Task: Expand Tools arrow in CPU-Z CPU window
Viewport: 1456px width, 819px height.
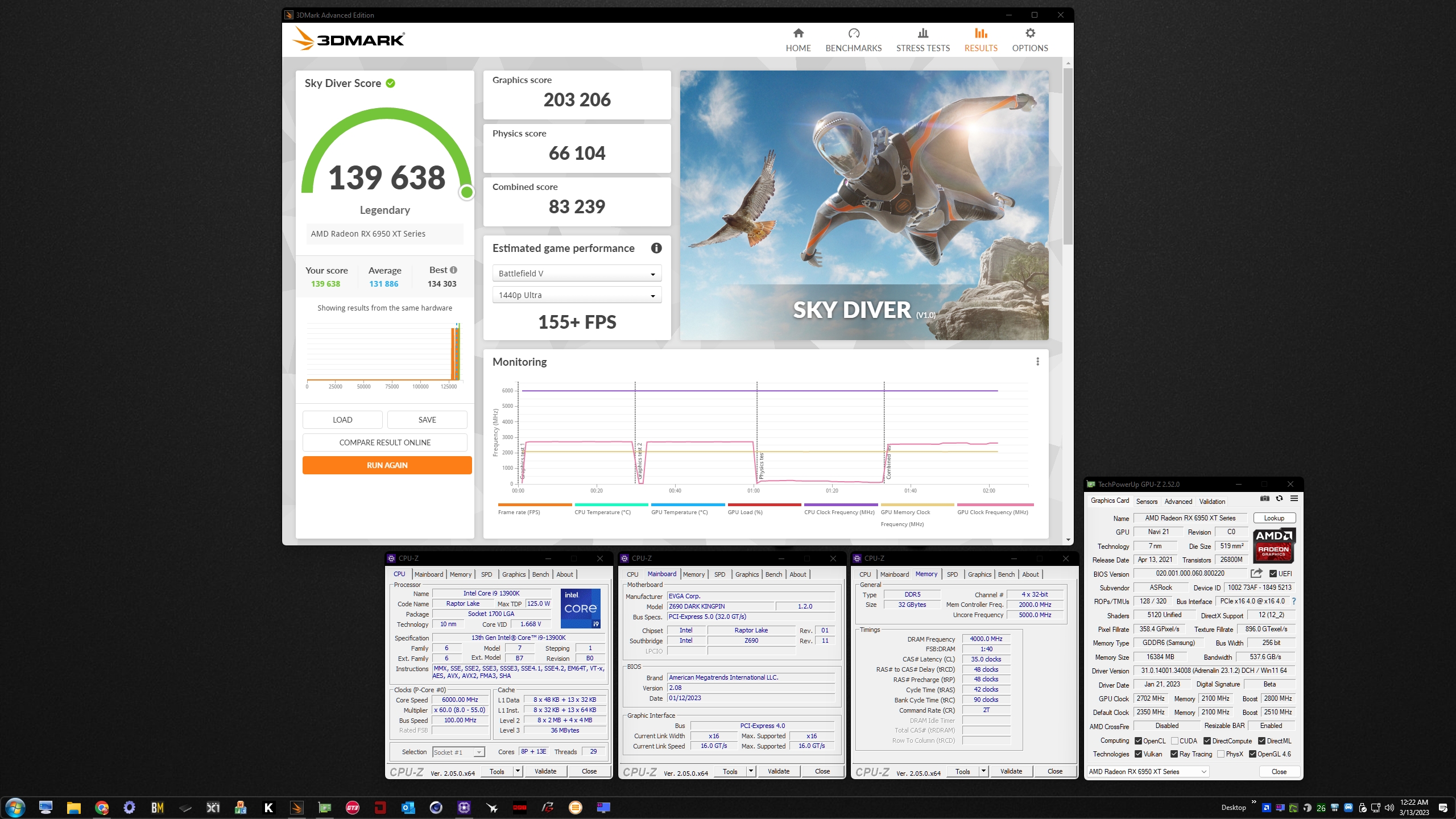Action: click(x=518, y=771)
